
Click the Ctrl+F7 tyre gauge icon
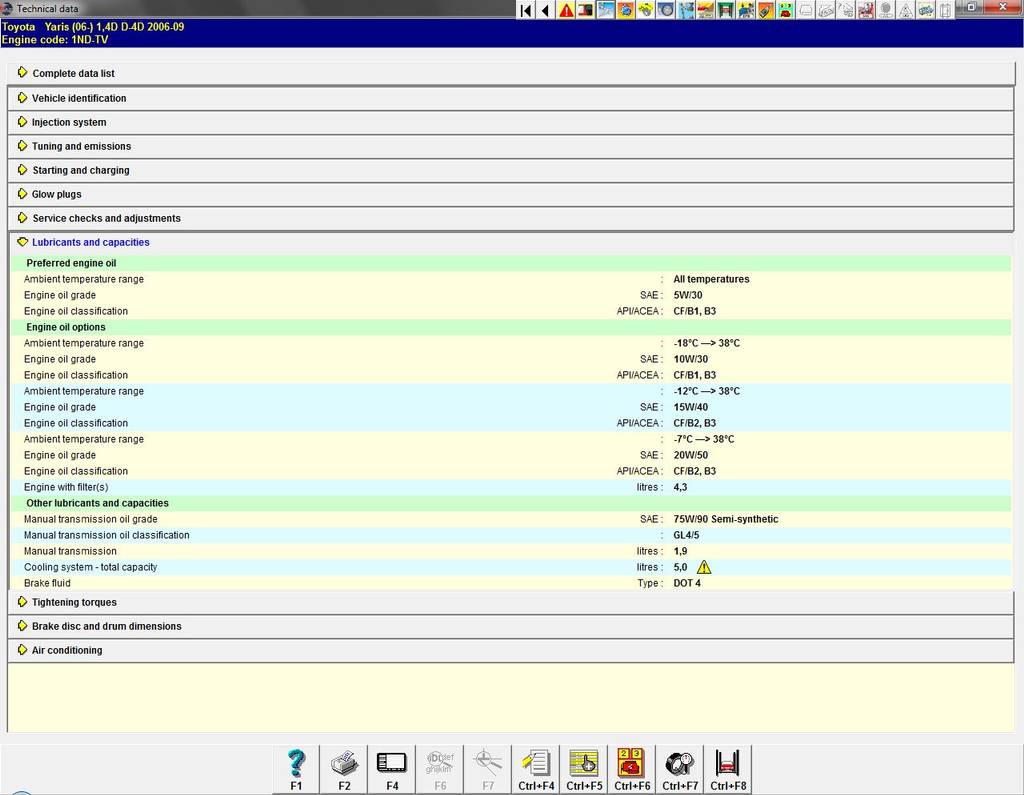[x=680, y=770]
